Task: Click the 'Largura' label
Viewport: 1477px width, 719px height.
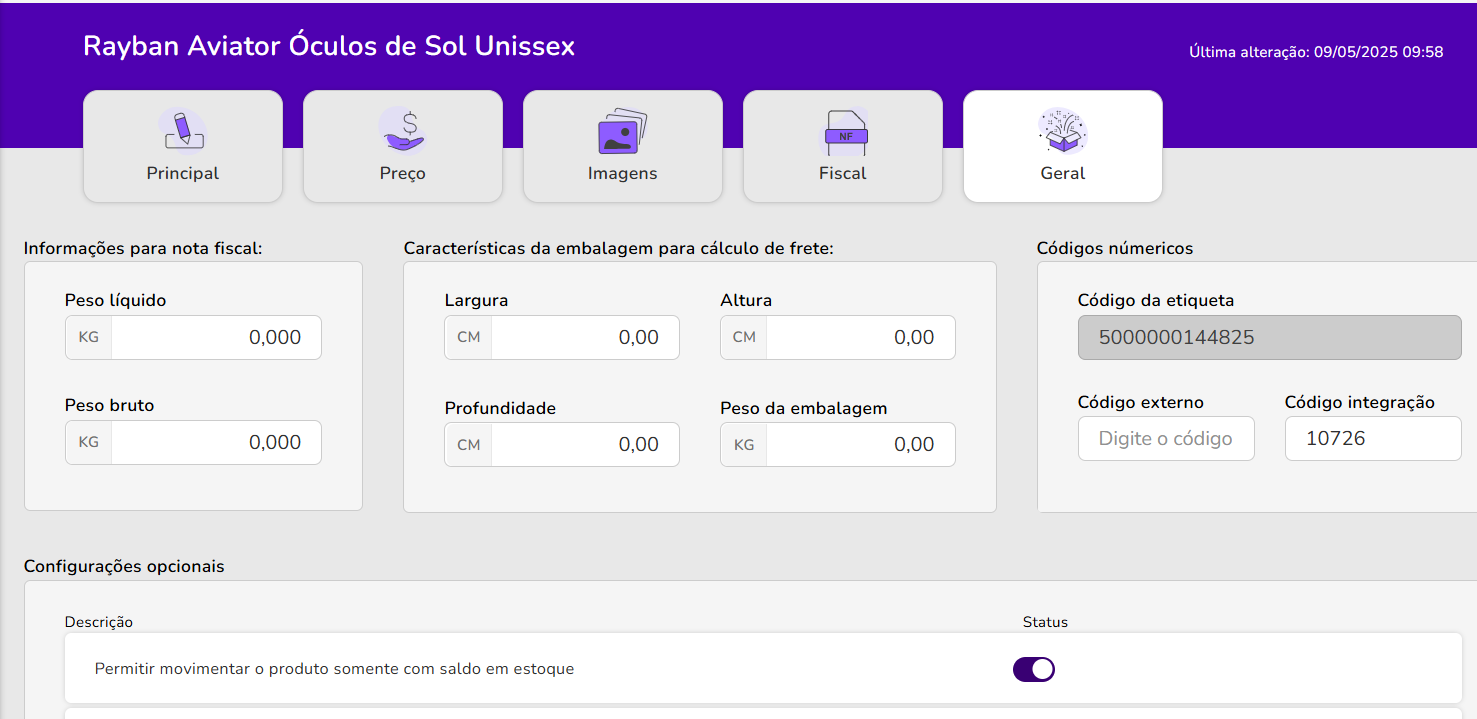Action: pos(477,300)
